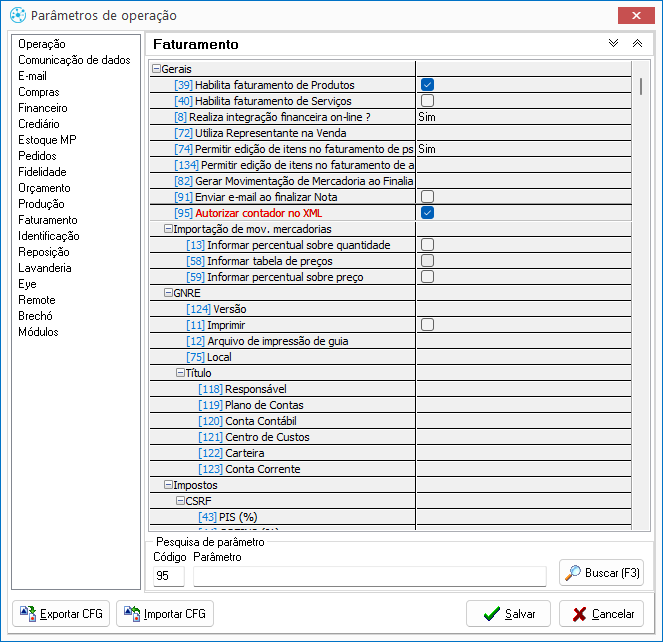This screenshot has width=663, height=642.
Task: Select Financeiro in the left category list
Action: (43, 108)
